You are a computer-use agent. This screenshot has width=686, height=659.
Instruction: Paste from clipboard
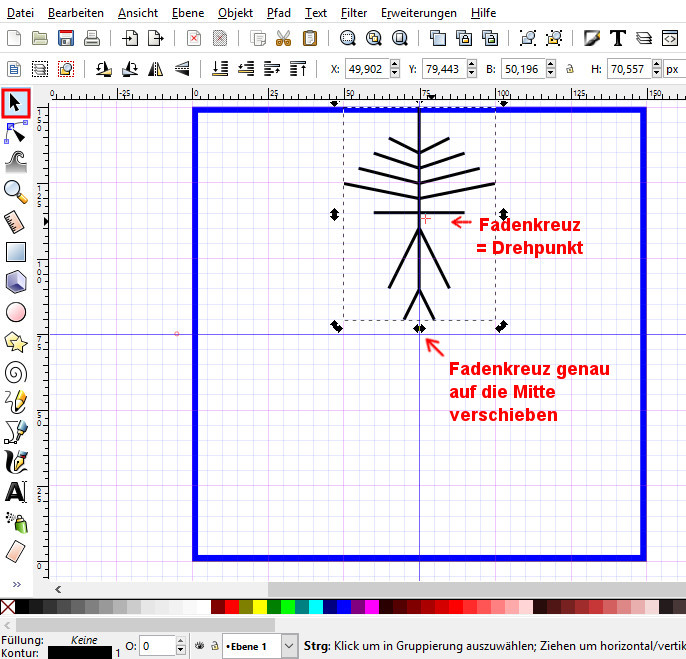click(x=310, y=38)
